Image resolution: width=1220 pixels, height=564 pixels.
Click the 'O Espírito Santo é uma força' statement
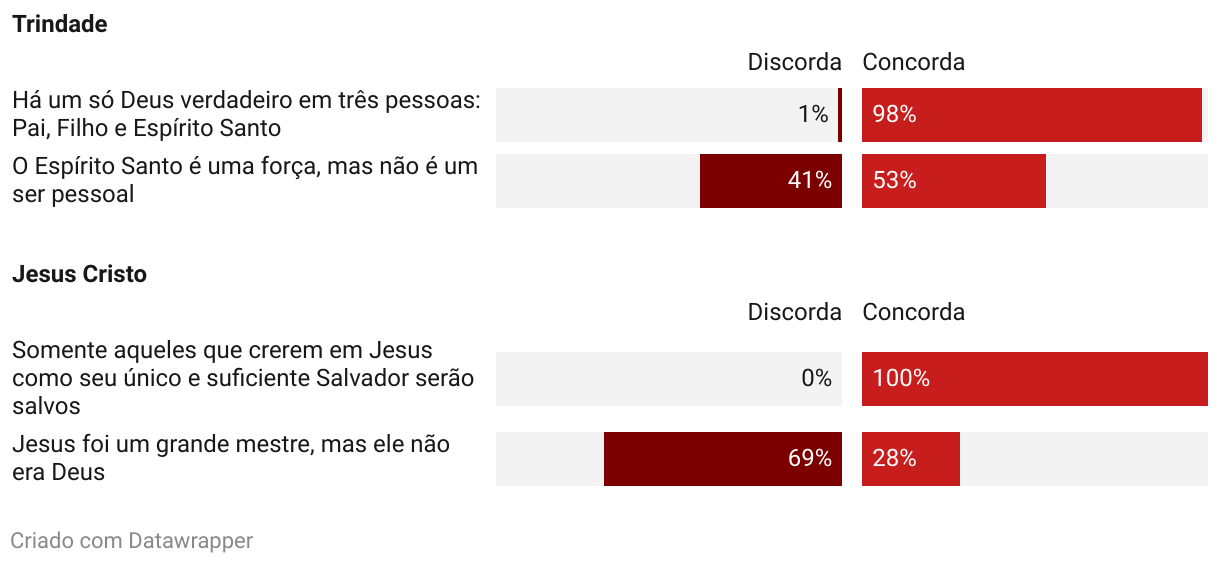(245, 181)
